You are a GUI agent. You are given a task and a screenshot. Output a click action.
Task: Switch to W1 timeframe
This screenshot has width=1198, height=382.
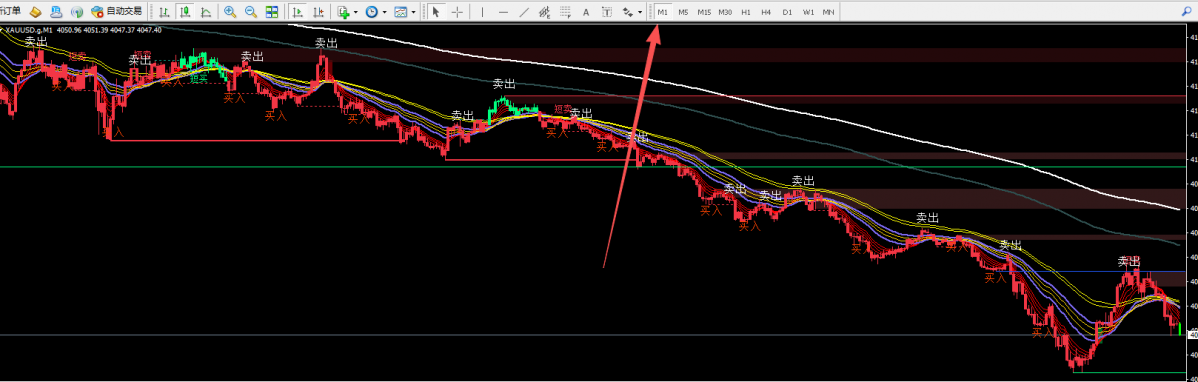click(x=808, y=12)
